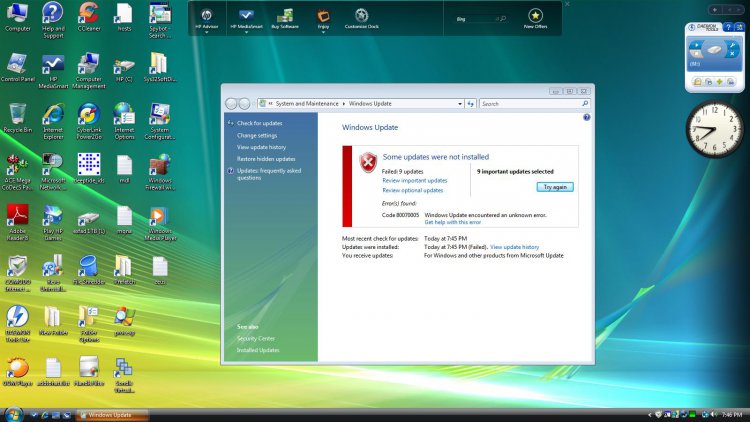750x422 pixels.
Task: Open Windows Firewall desktop shortcut
Action: [x=160, y=172]
